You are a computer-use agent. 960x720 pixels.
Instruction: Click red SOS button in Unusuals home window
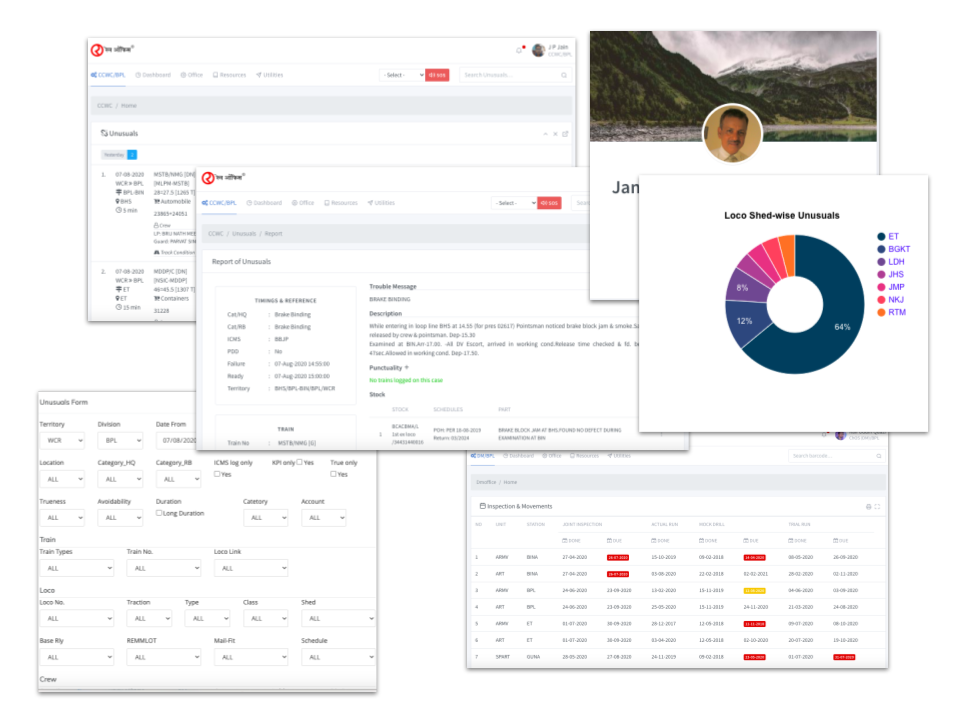pyautogui.click(x=437, y=75)
